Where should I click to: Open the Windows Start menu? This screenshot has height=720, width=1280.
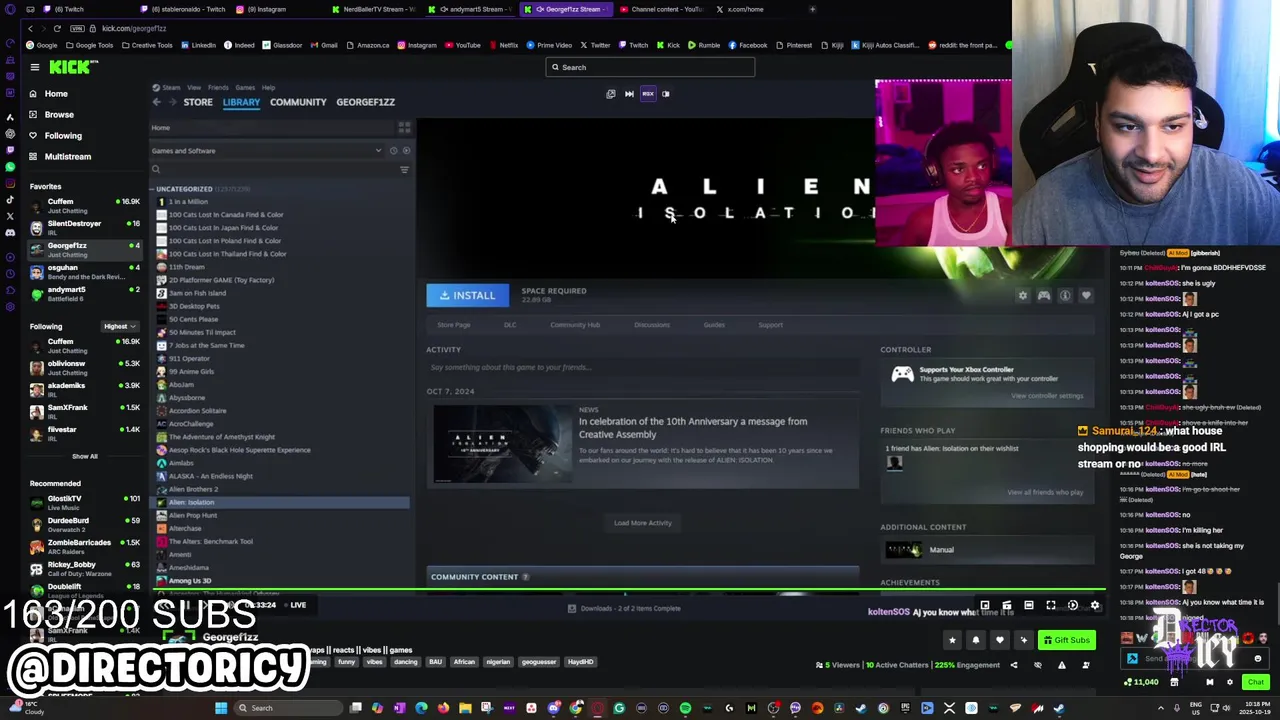click(x=220, y=708)
